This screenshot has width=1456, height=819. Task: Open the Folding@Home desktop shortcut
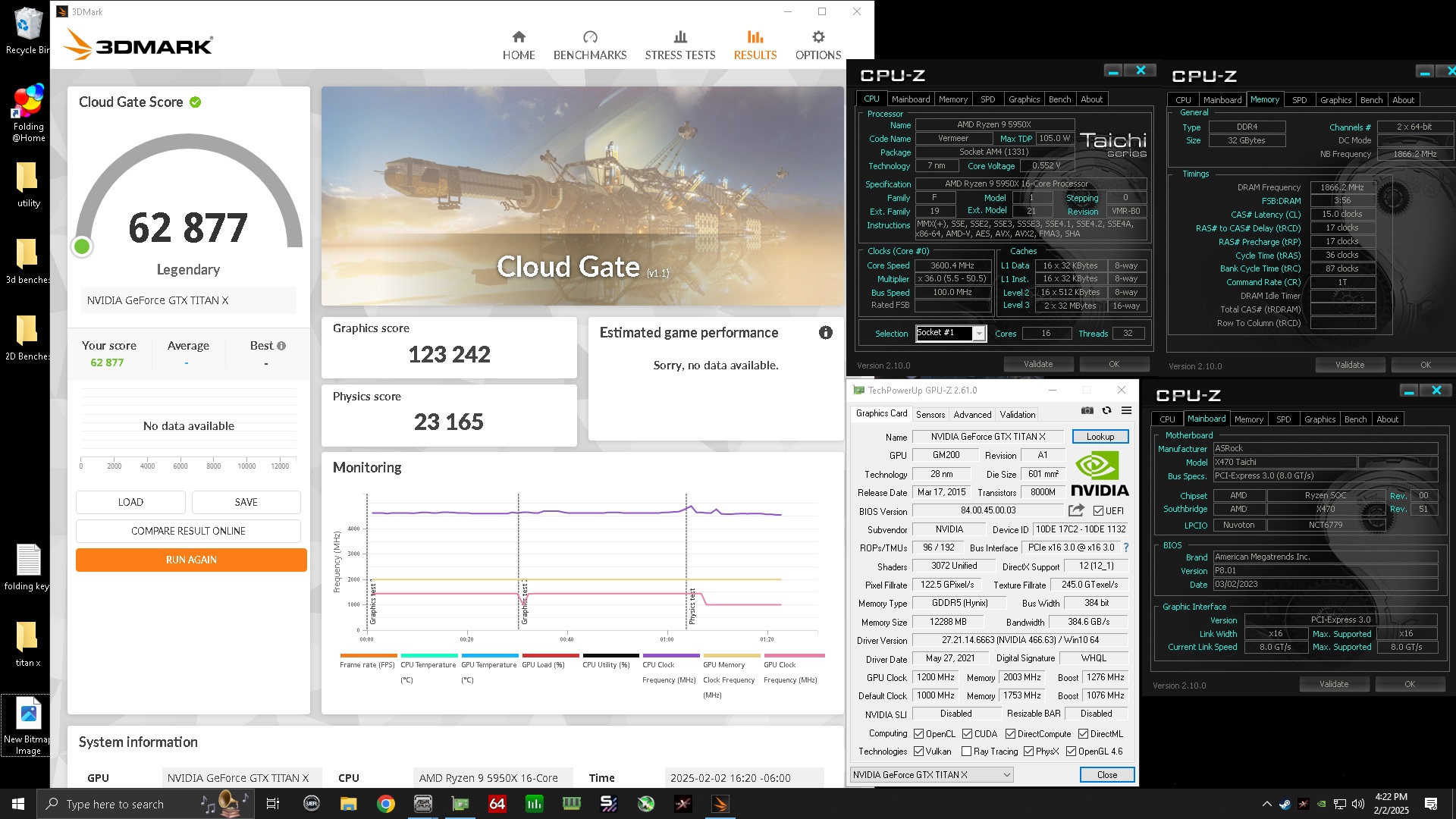(x=28, y=114)
